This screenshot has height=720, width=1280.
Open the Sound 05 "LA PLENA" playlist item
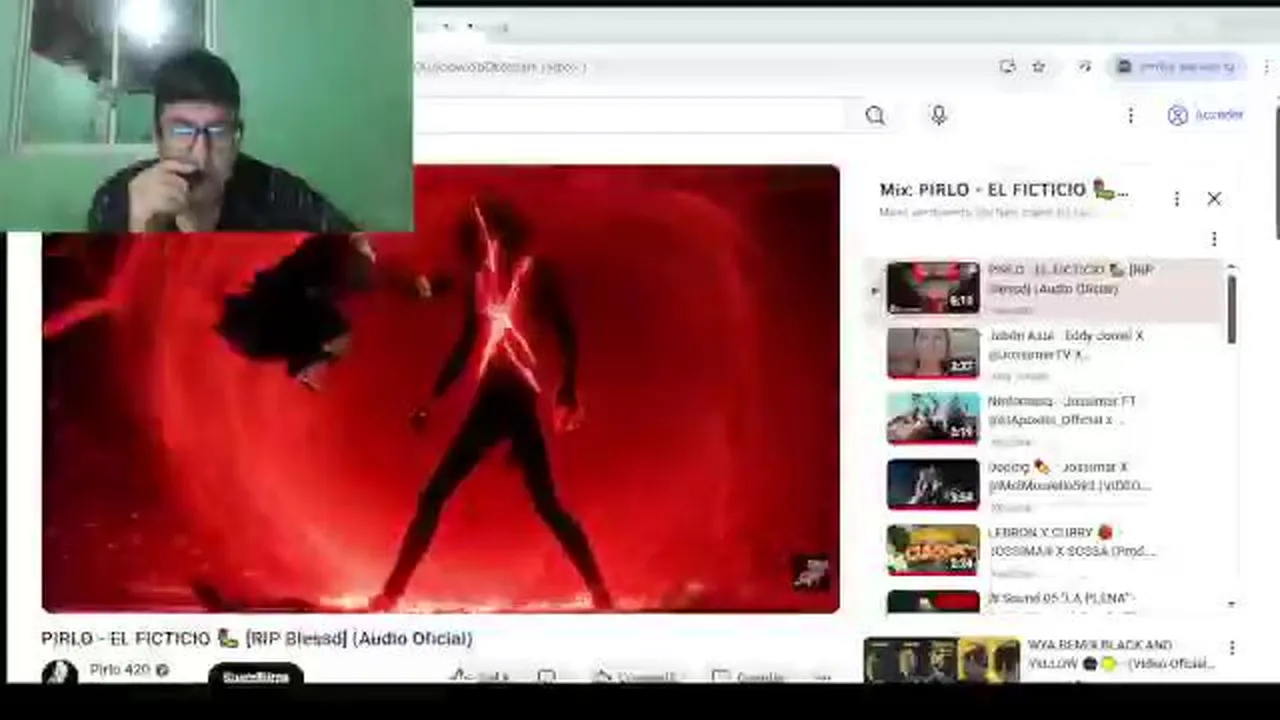[x=1052, y=600]
